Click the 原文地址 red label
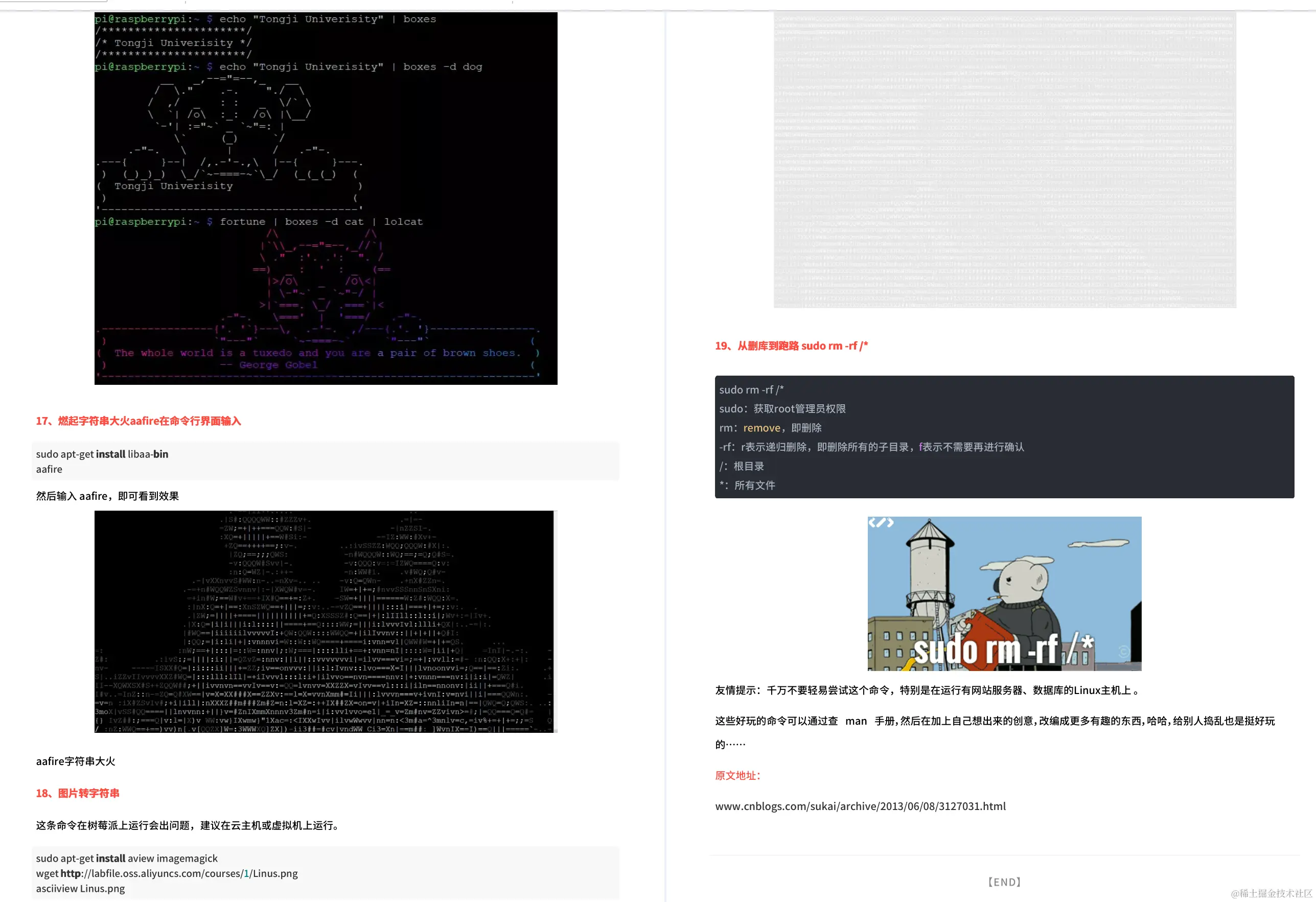The width and height of the screenshot is (1316, 902). coord(737,775)
